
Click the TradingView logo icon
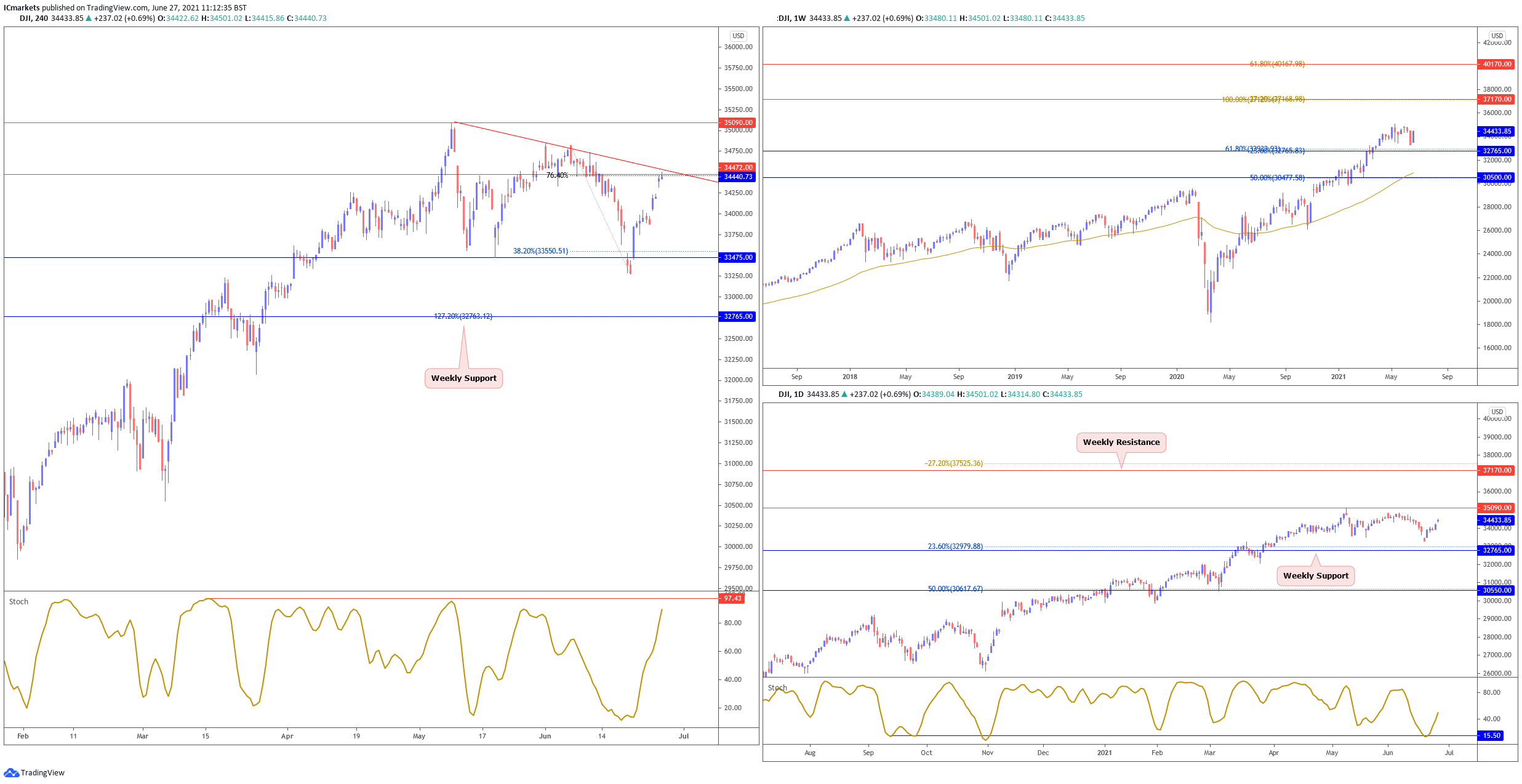[11, 772]
